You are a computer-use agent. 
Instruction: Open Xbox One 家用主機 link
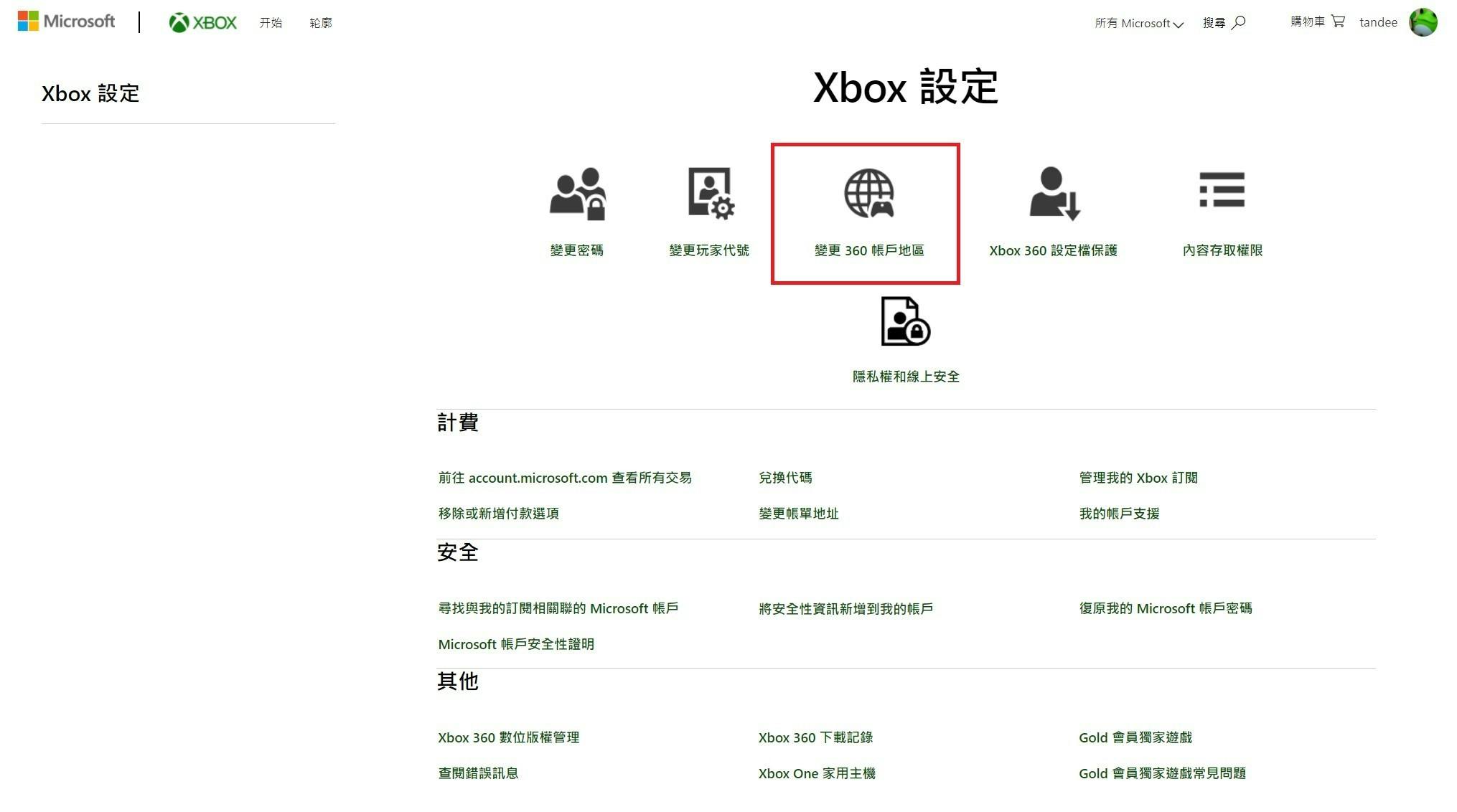pos(817,773)
